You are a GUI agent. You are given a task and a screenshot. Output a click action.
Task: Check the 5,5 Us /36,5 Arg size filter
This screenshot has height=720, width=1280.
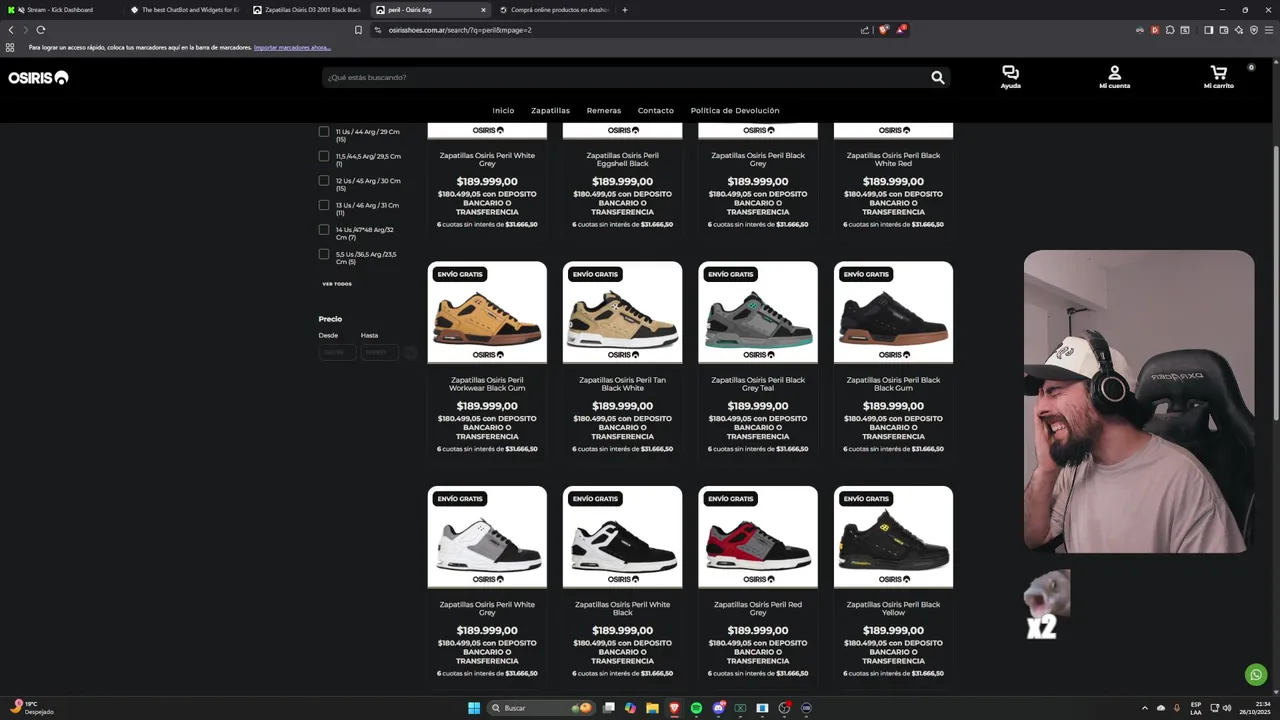(323, 254)
